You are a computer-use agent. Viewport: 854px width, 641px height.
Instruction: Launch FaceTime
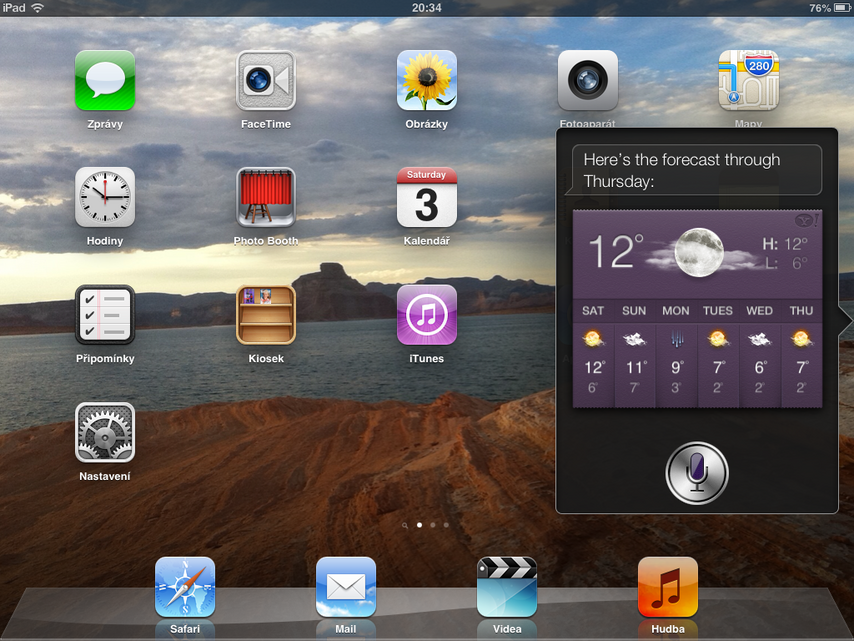(x=265, y=80)
